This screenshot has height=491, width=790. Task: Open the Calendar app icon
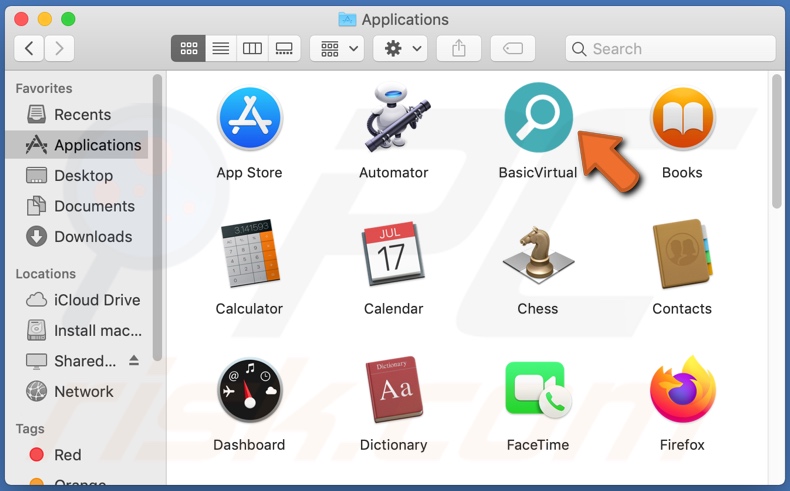(393, 253)
